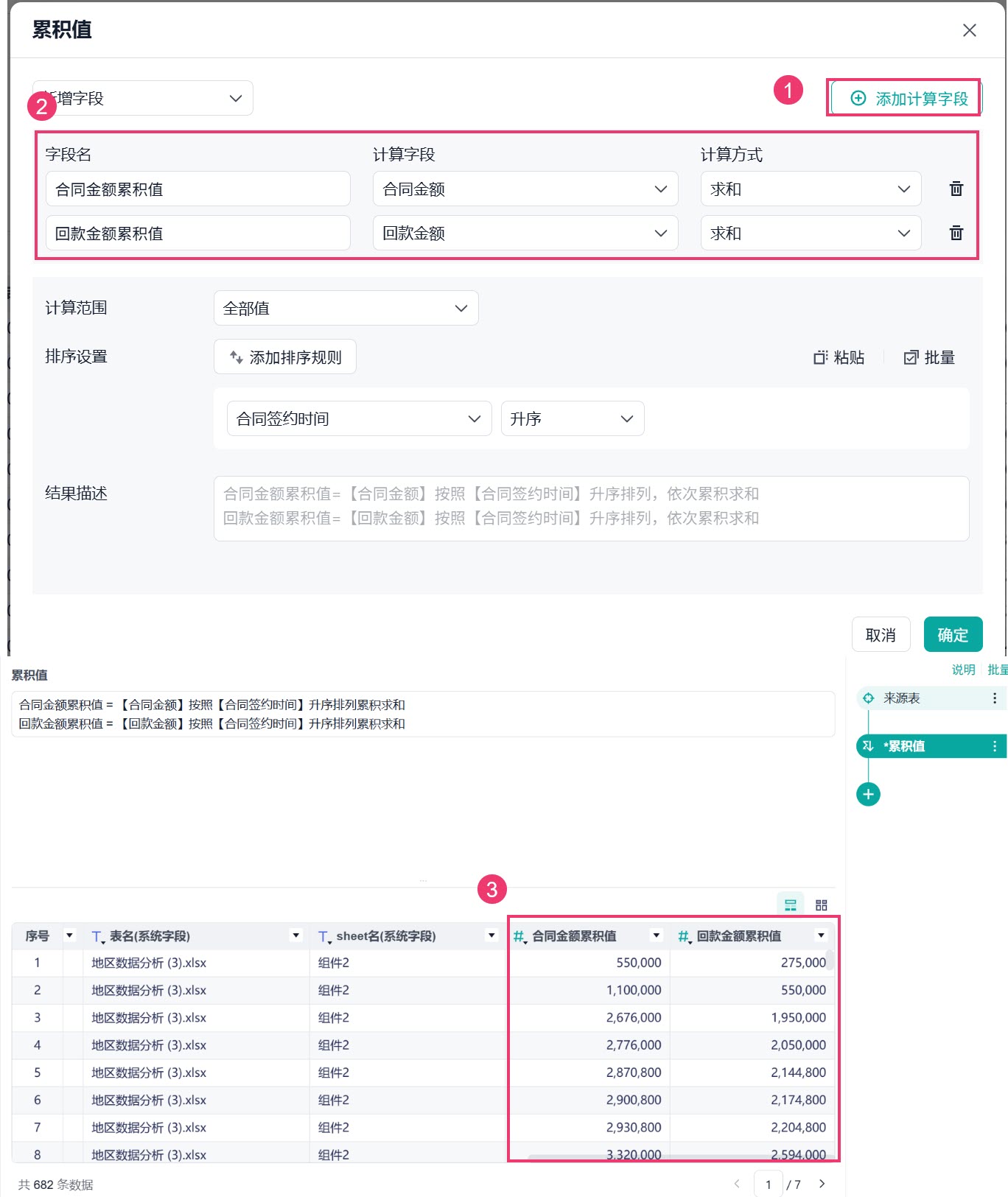Click the sort icon in 添加排序规则
The width and height of the screenshot is (1008, 1197).
click(x=237, y=357)
